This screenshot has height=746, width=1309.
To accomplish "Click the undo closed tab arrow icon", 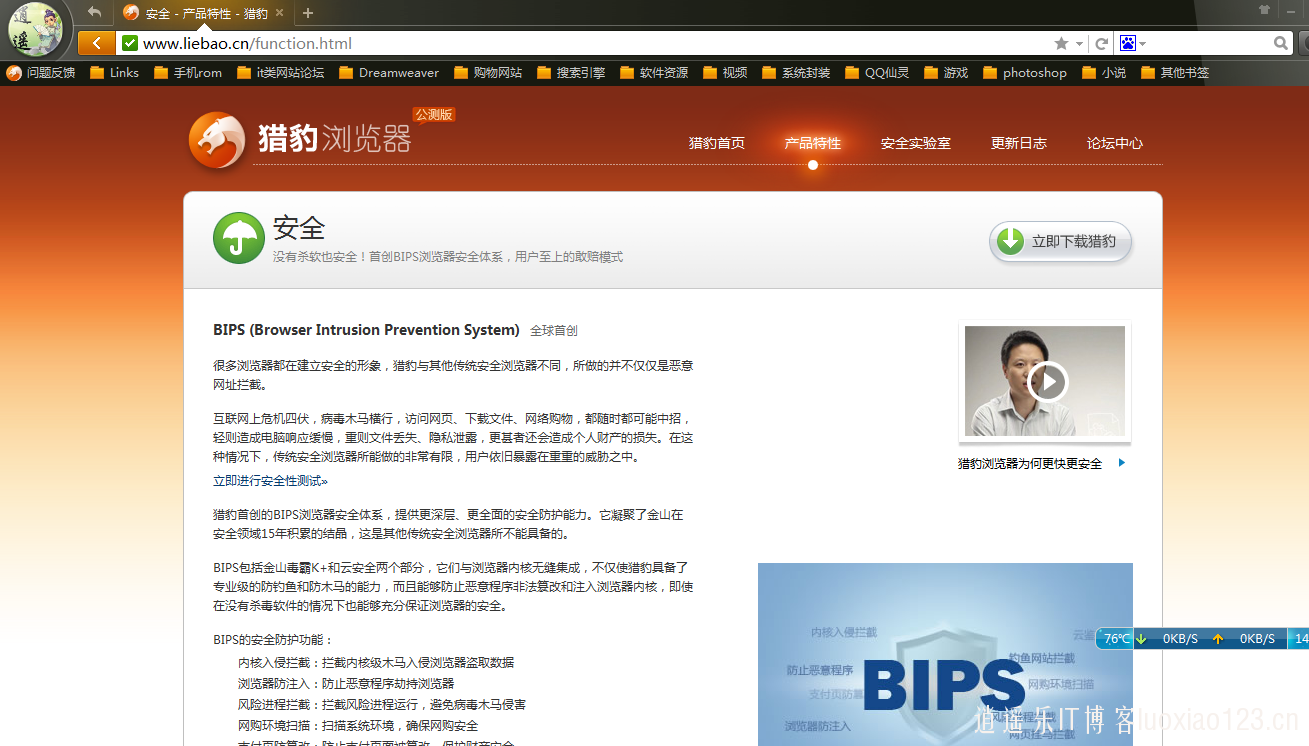I will click(x=94, y=12).
